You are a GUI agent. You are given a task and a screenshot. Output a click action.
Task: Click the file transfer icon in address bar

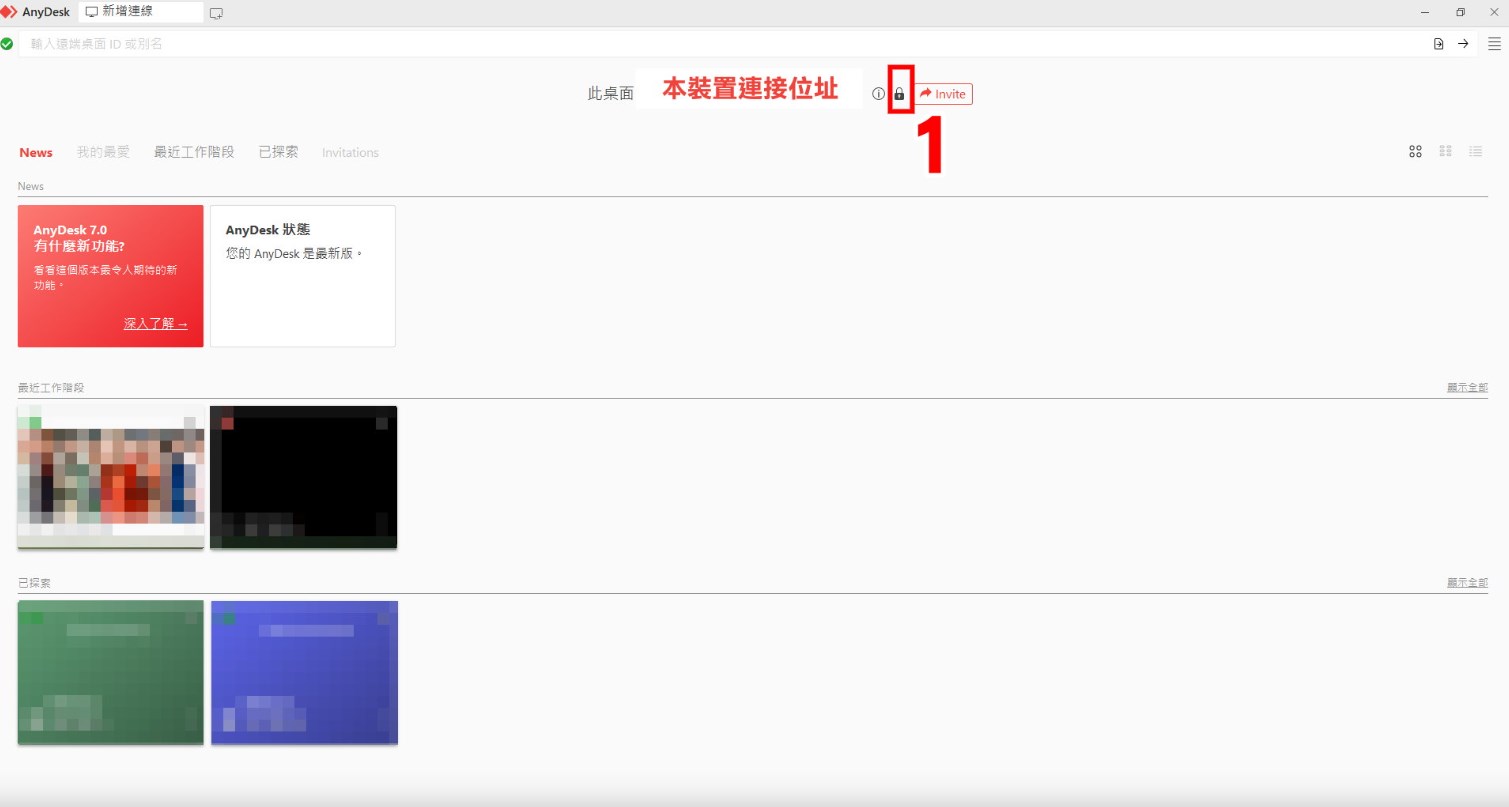pos(1439,43)
